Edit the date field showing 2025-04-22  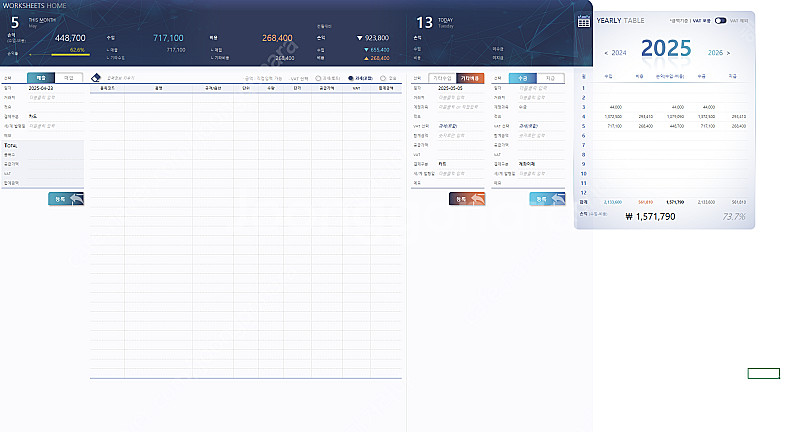tap(56, 88)
